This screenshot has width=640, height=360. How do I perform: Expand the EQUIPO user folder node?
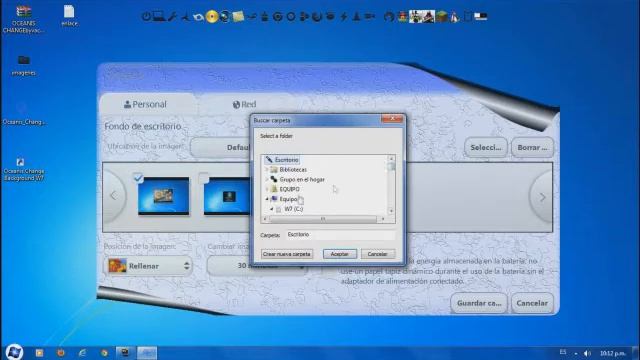[267, 189]
